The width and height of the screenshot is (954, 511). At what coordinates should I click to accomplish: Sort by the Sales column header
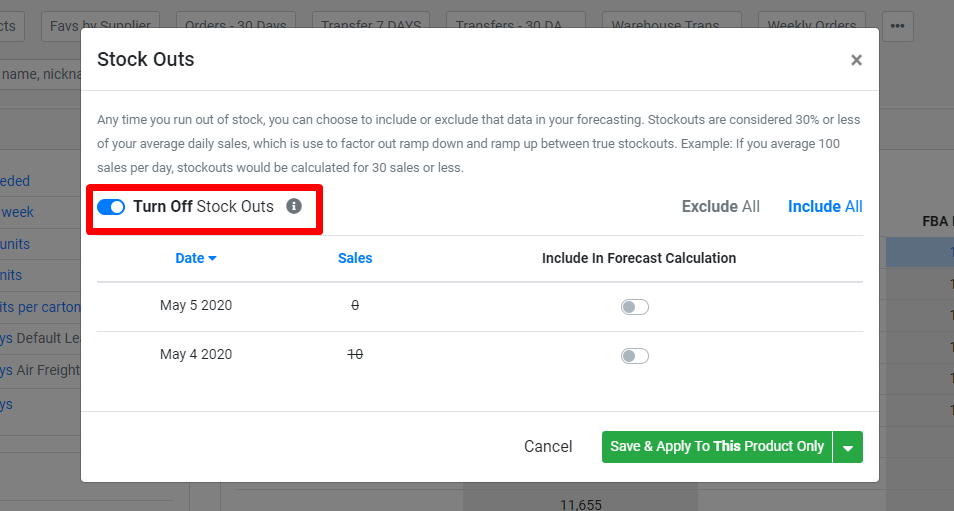[x=355, y=258]
